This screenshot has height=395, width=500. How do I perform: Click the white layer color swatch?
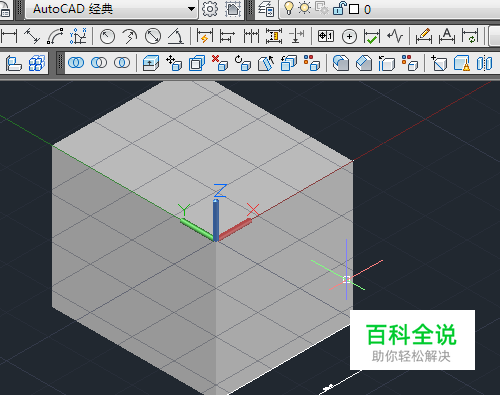click(354, 9)
